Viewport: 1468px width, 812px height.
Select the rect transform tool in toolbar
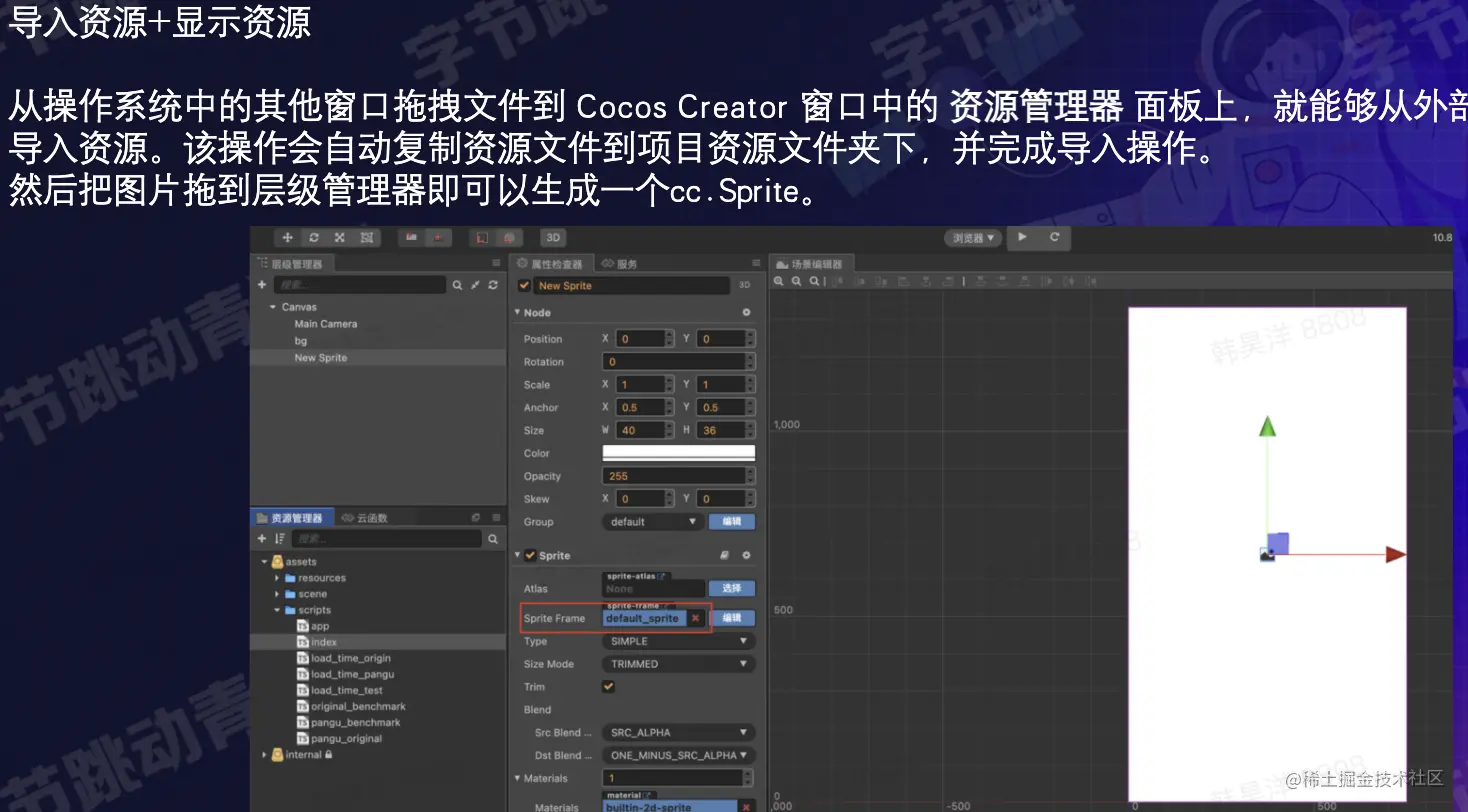pos(366,238)
